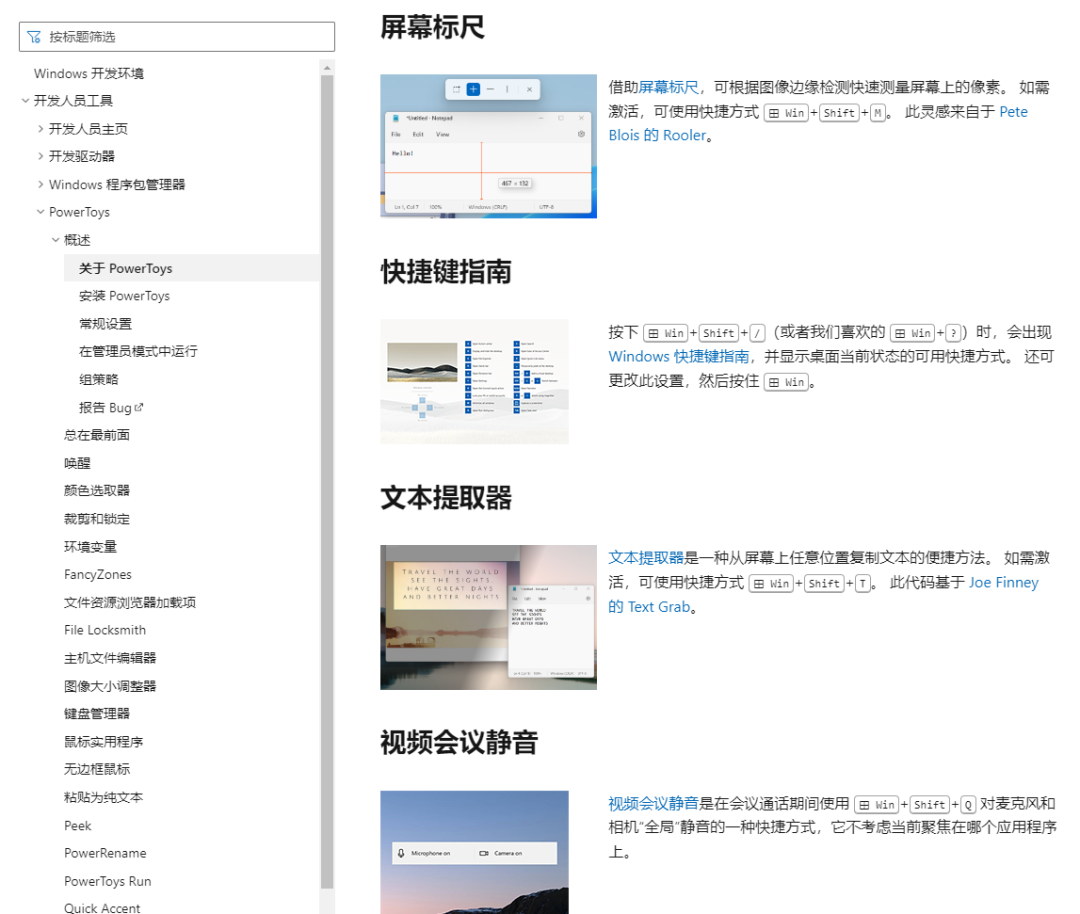Open the 无边框鼠标 page
1080x914 pixels.
[97, 769]
